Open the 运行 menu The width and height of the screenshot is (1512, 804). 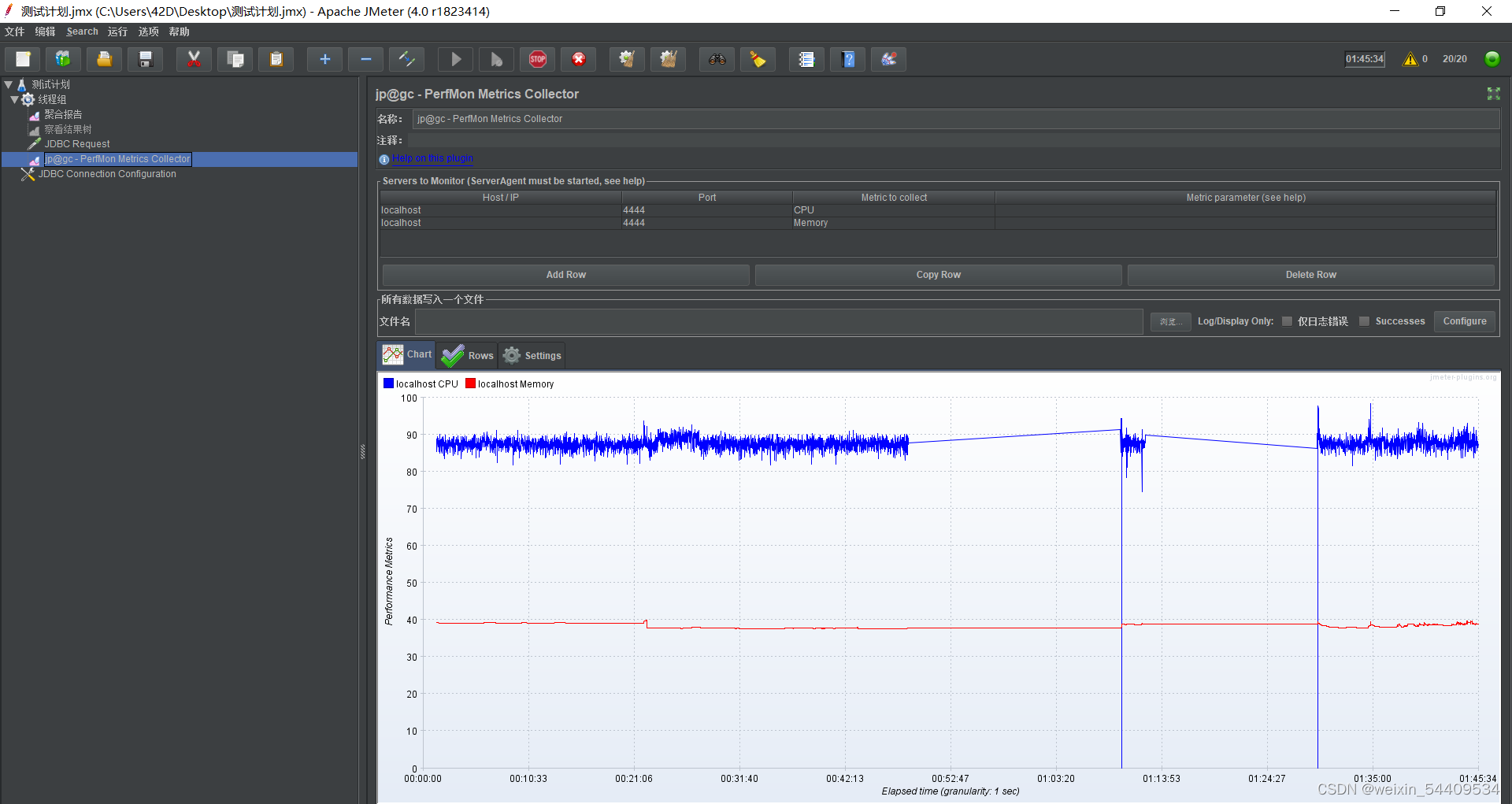117,31
